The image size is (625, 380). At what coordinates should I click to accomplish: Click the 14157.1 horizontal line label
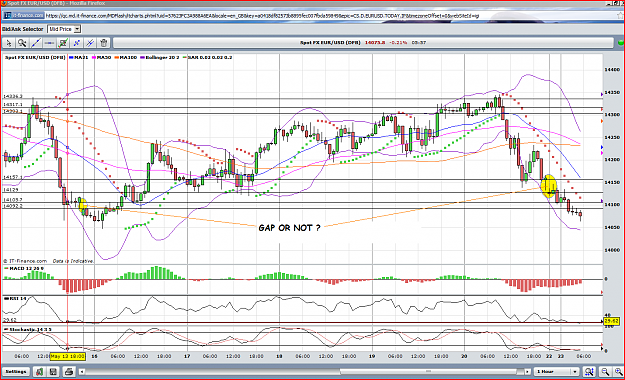13,177
